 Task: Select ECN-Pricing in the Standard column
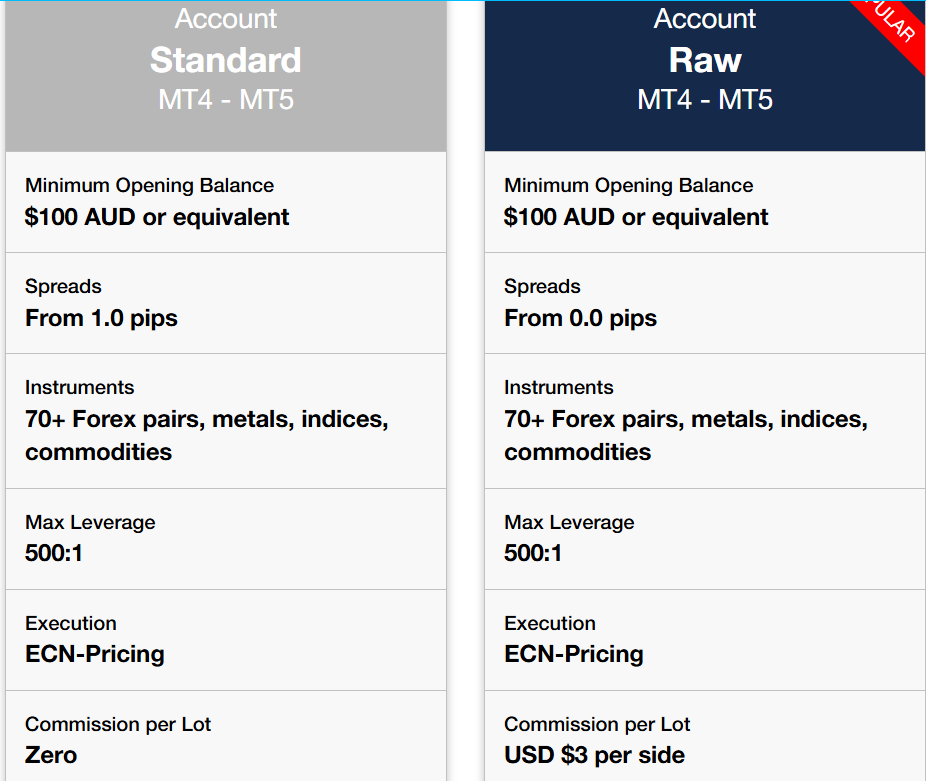(95, 654)
